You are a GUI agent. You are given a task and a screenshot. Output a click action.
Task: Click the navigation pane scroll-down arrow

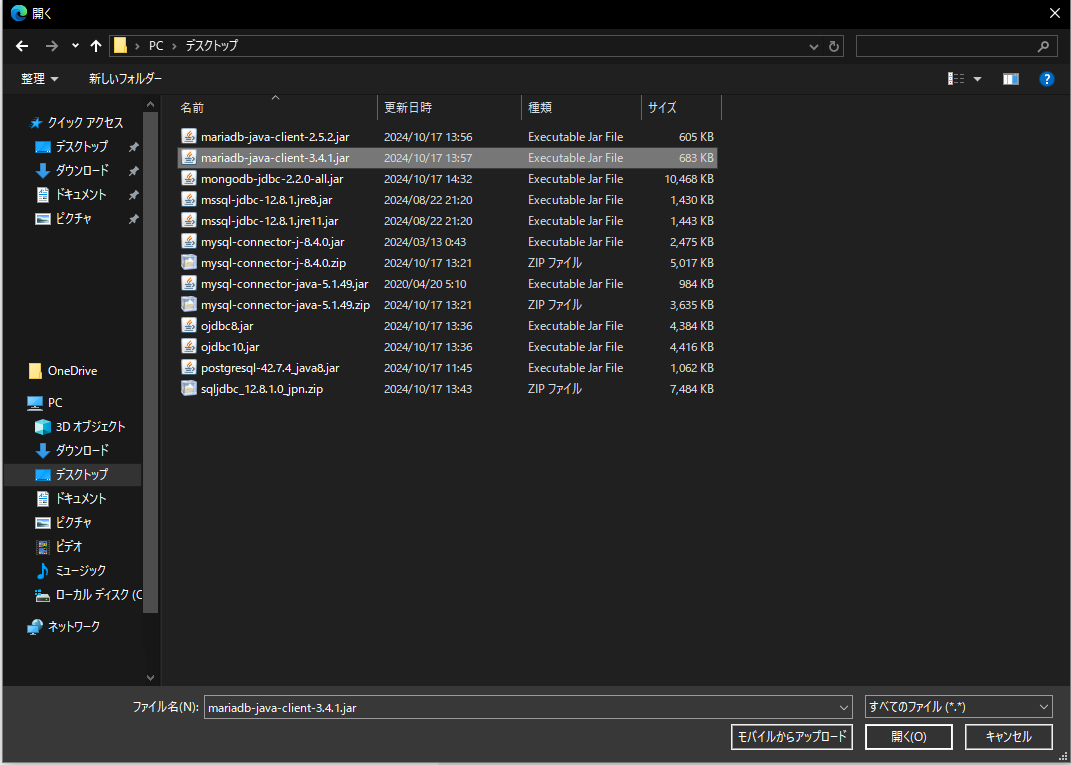coord(151,678)
